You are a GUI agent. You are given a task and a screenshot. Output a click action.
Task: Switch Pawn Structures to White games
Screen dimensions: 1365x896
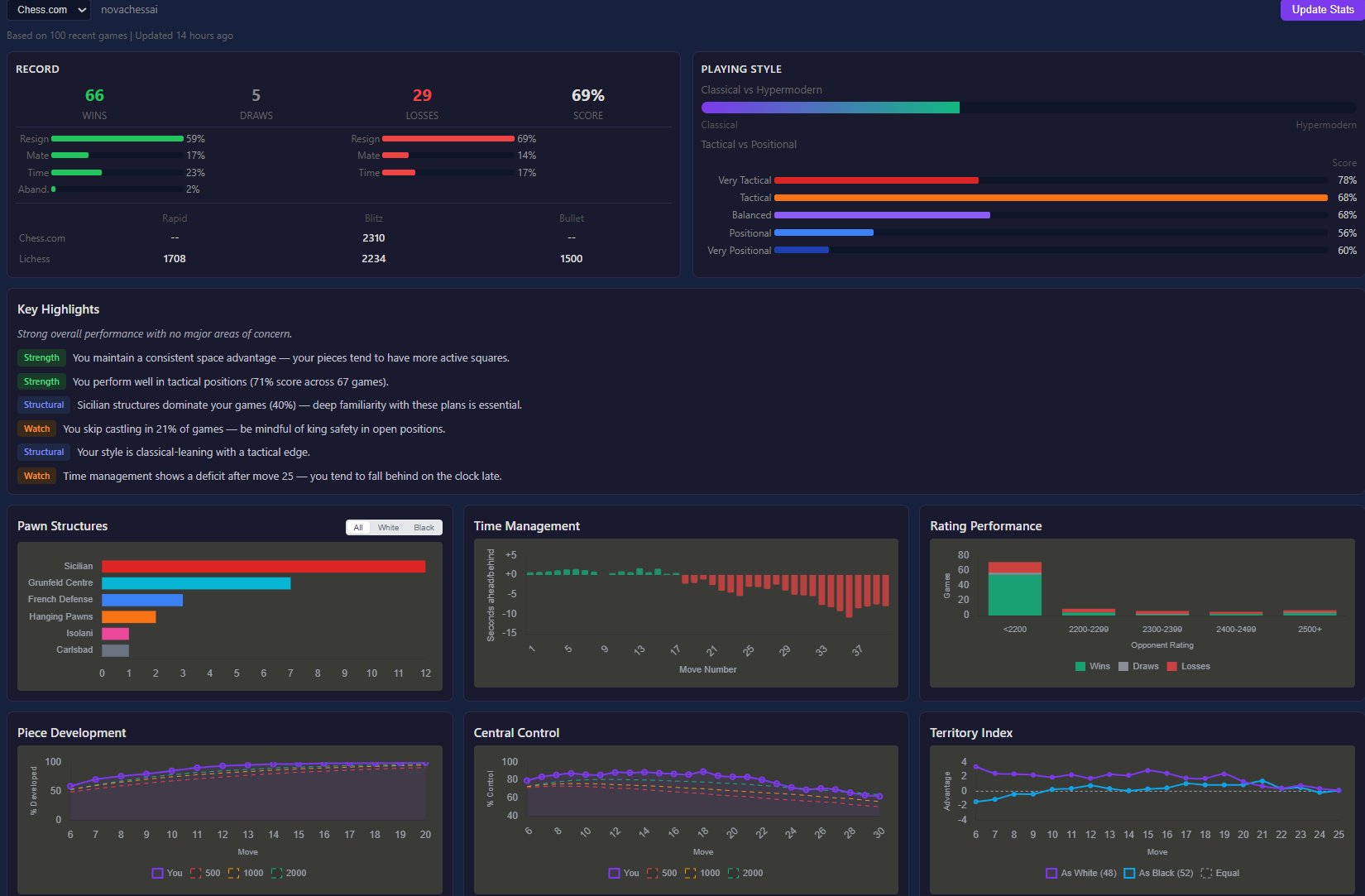(x=388, y=528)
